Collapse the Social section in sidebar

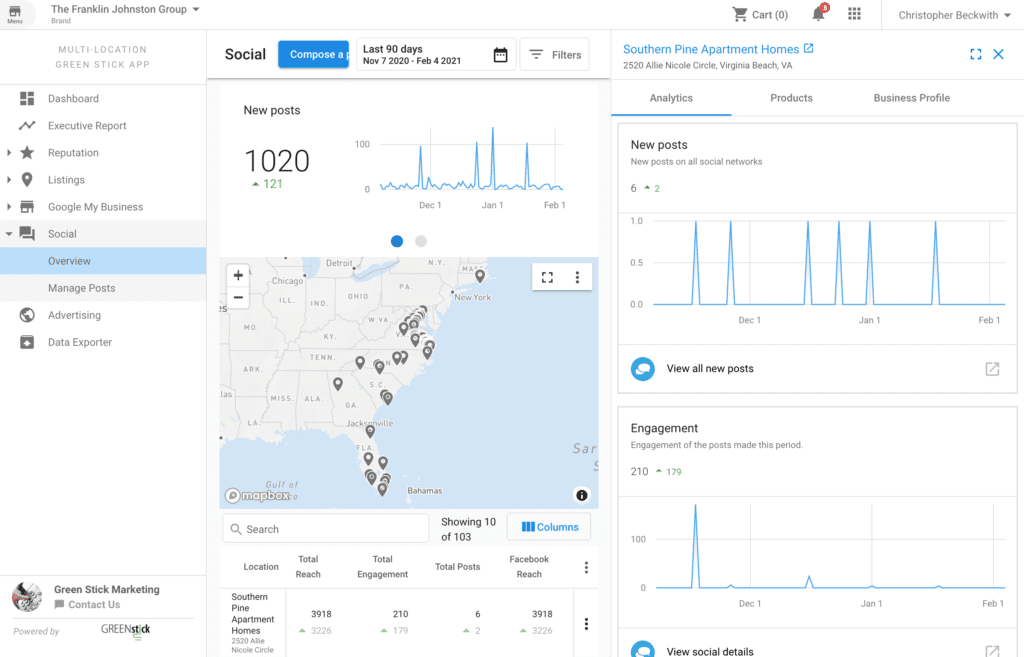(9, 234)
